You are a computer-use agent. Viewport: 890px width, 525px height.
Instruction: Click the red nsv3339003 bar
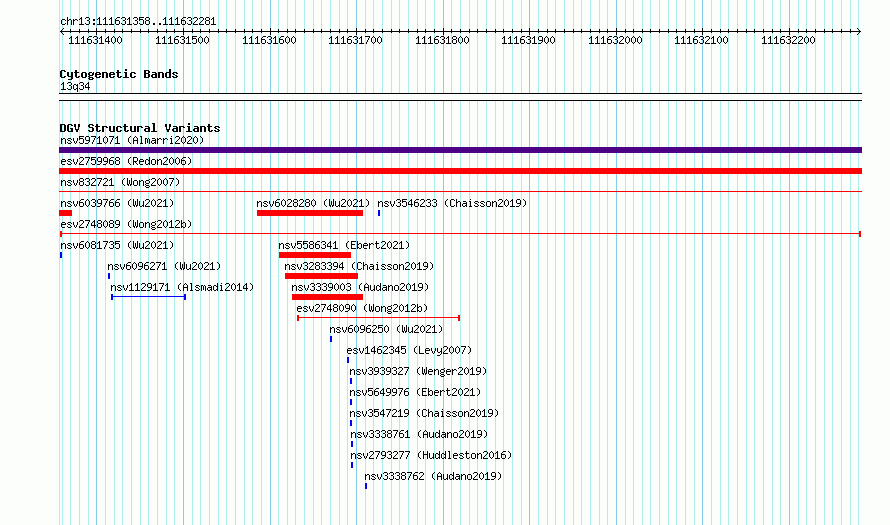click(328, 297)
